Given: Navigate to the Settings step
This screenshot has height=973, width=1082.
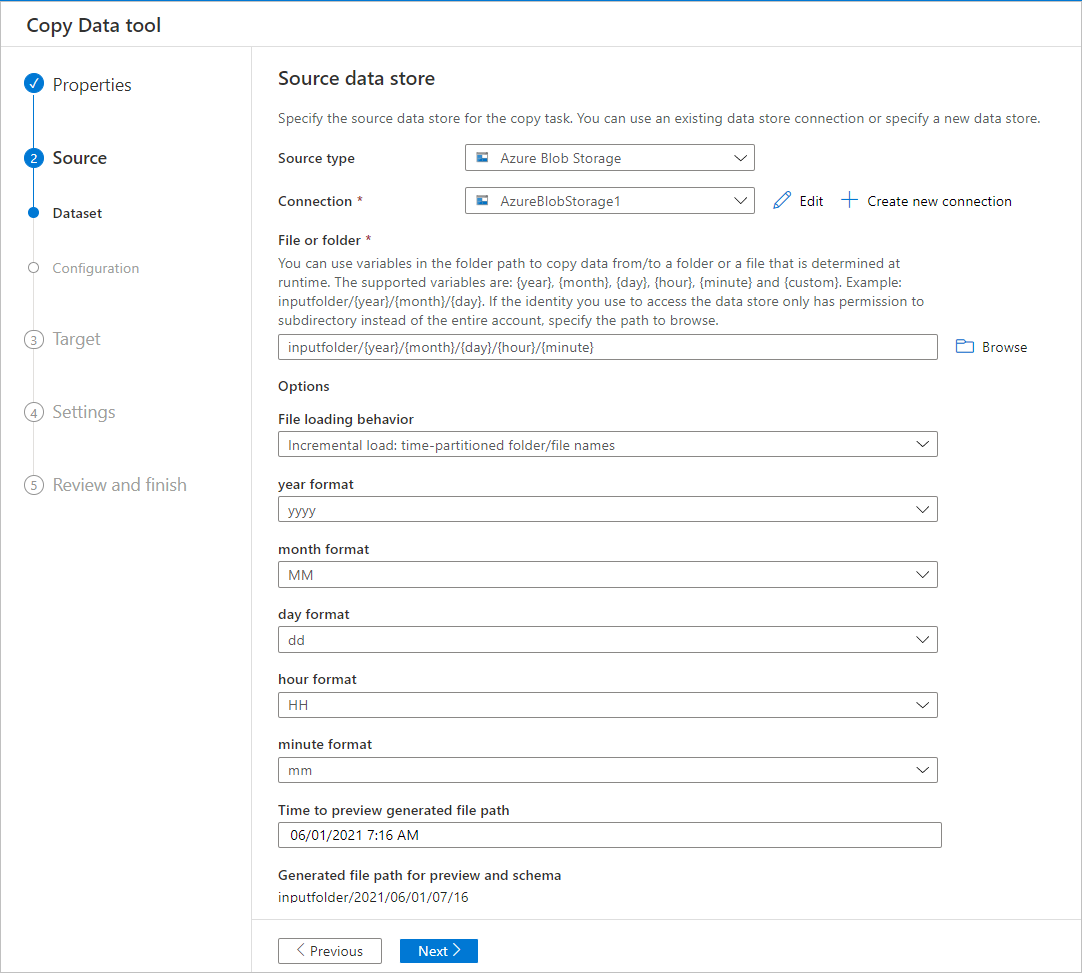Looking at the screenshot, I should 84,411.
